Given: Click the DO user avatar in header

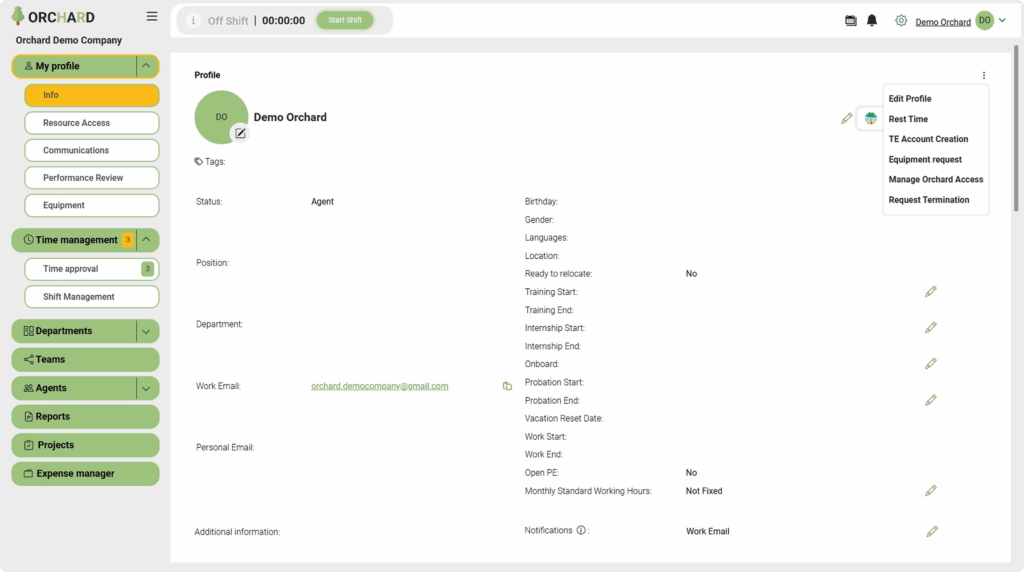Looking at the screenshot, I should tap(985, 20).
